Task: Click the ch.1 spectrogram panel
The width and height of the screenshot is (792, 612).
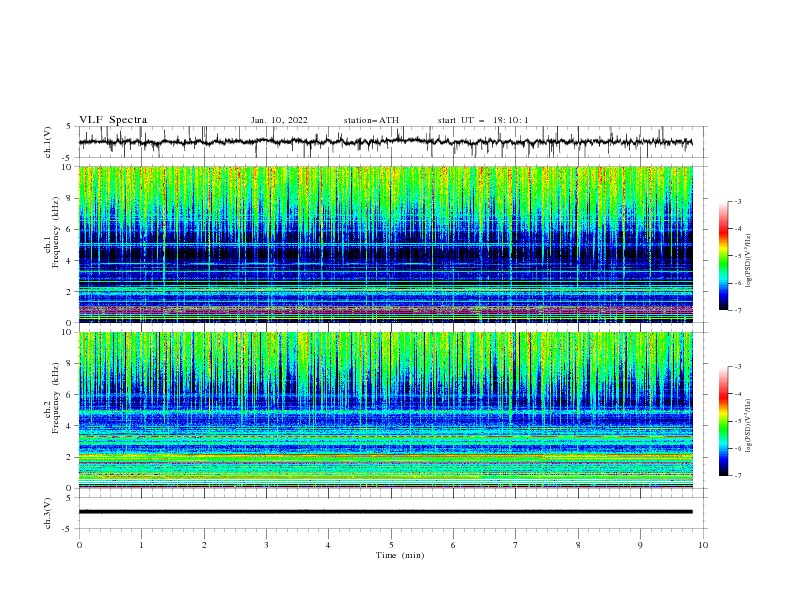Action: pos(385,244)
